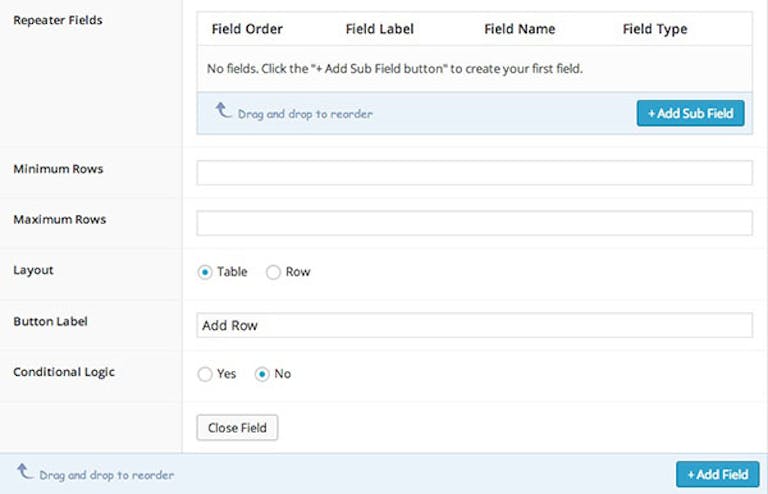Viewport: 768px width, 494px height.
Task: Click the Field Label column header
Action: click(380, 29)
